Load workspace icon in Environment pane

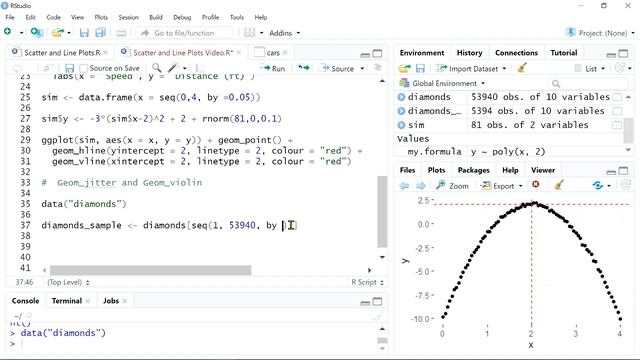point(404,68)
